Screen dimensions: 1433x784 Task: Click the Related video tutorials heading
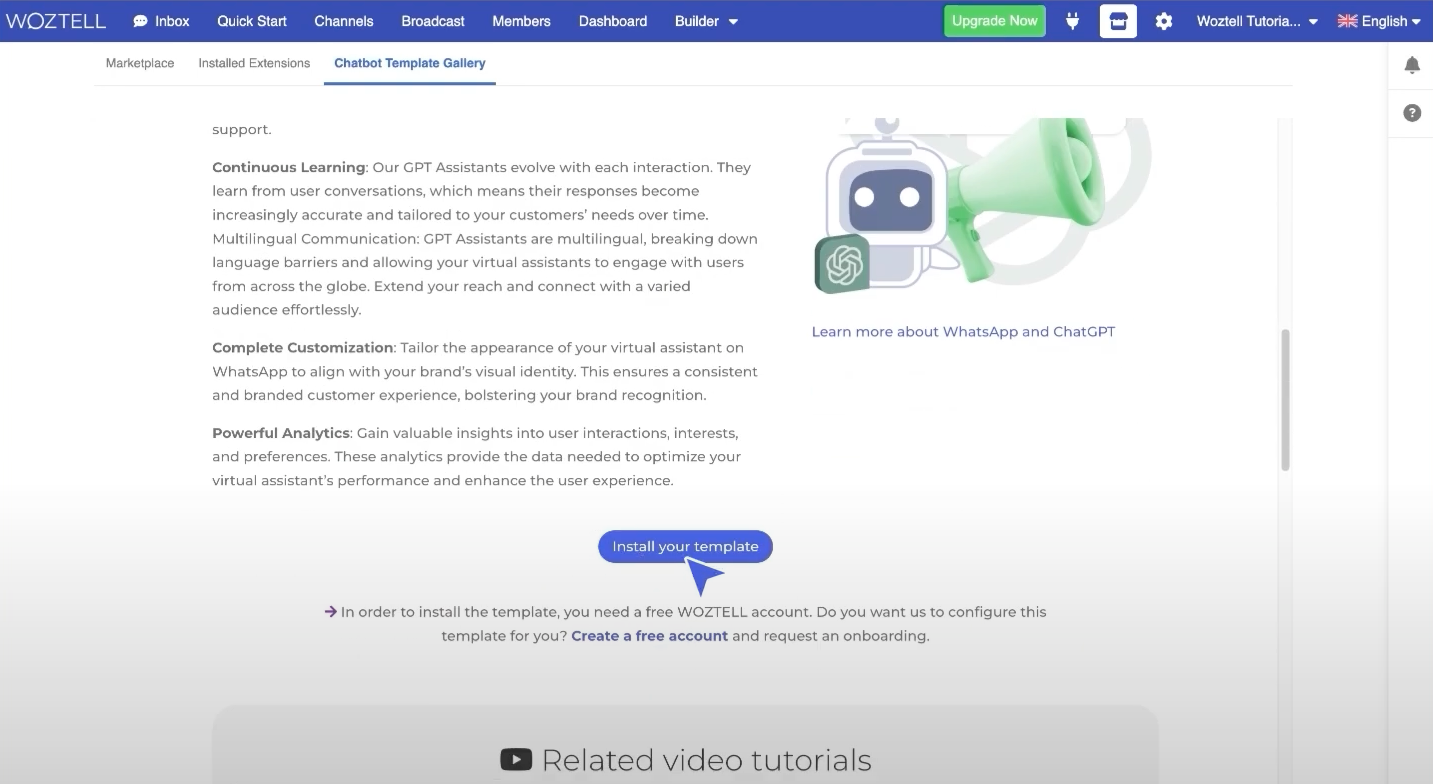[x=706, y=760]
